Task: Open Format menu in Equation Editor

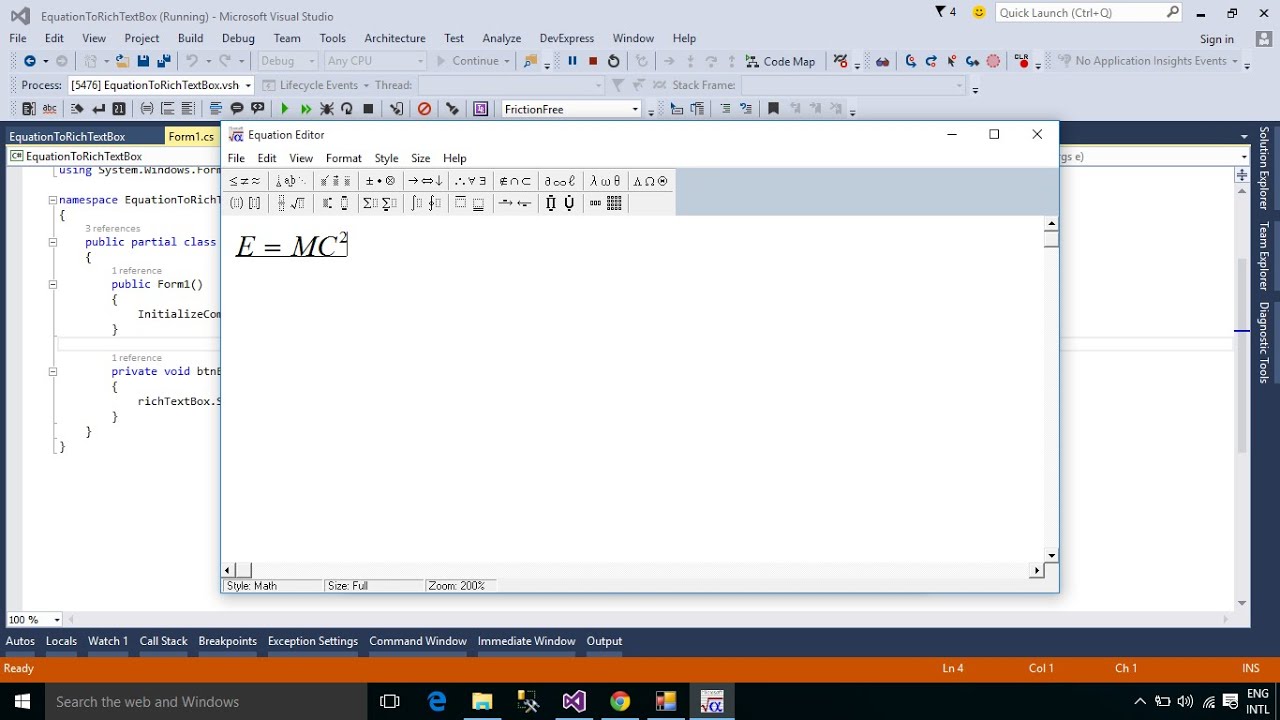Action: tap(343, 158)
